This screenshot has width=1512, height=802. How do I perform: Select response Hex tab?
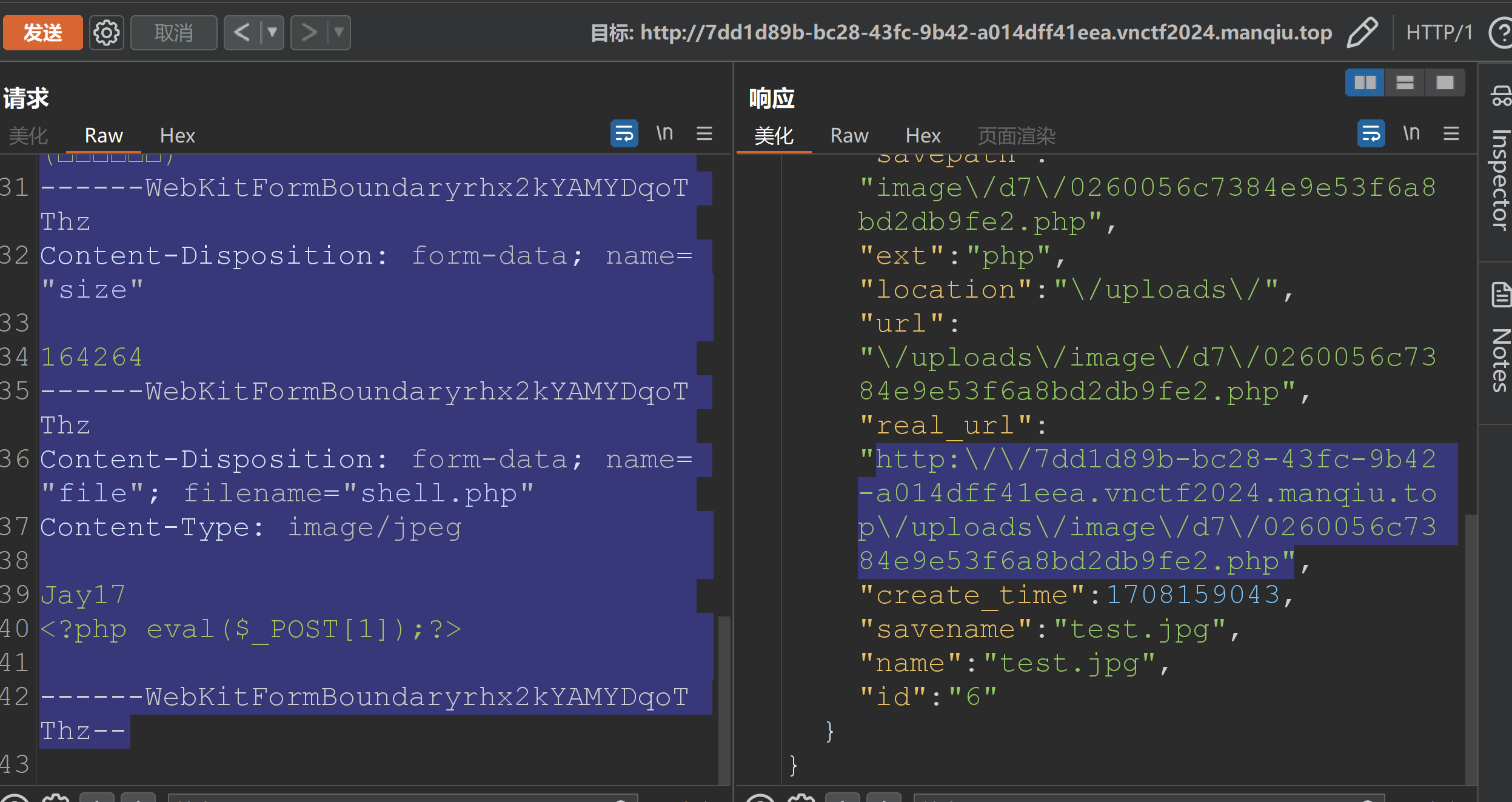923,135
